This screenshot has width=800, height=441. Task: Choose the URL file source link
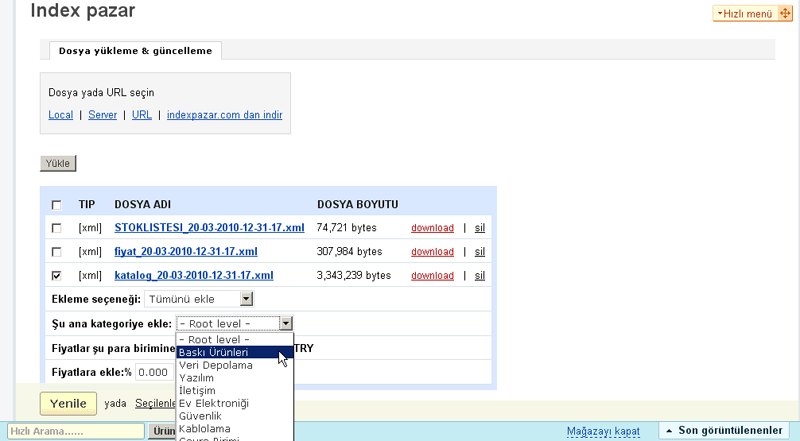tap(142, 115)
